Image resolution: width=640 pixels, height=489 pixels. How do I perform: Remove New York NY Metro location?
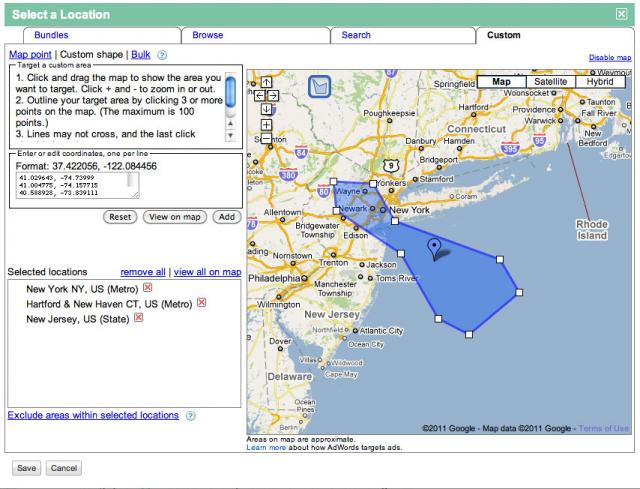pos(148,287)
